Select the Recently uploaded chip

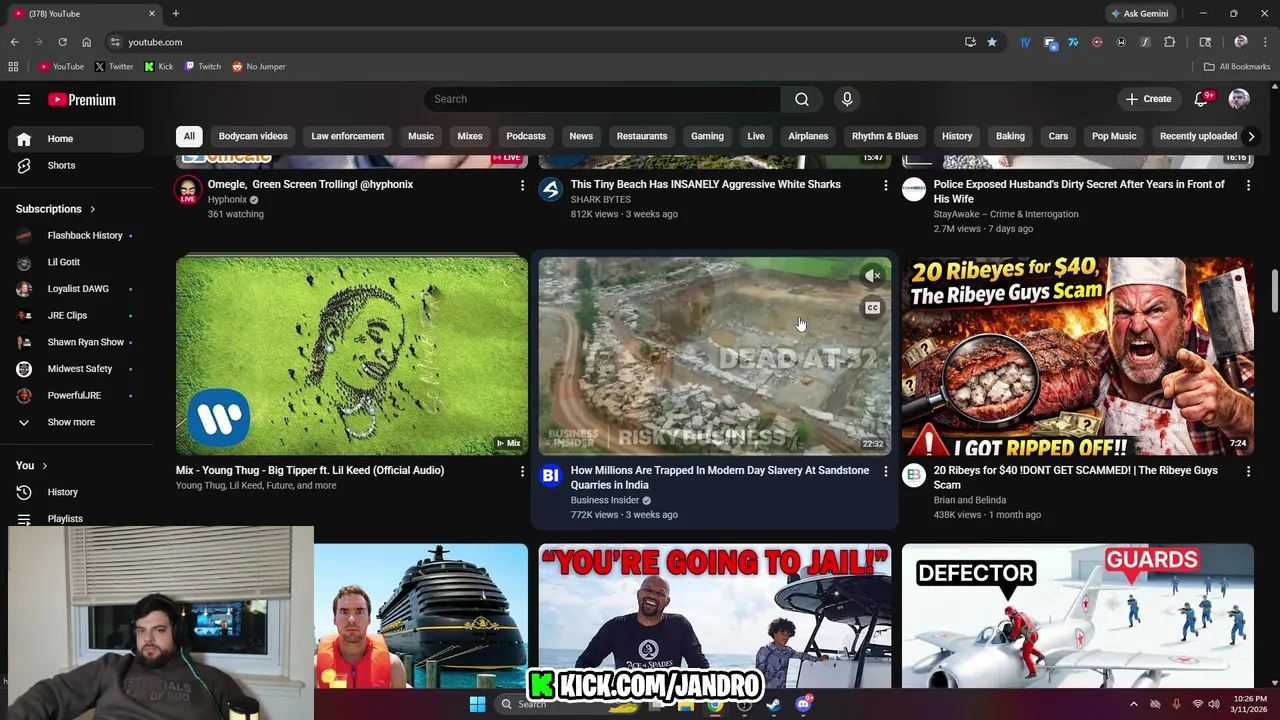coord(1198,136)
